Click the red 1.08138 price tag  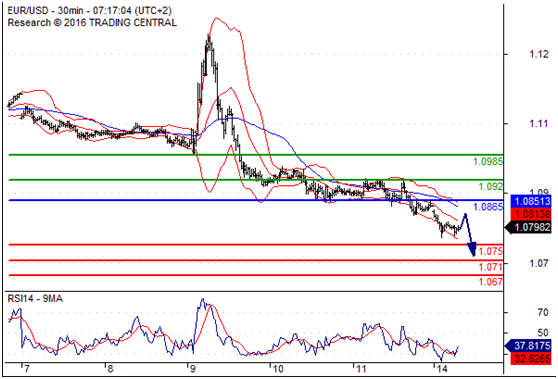coord(531,214)
